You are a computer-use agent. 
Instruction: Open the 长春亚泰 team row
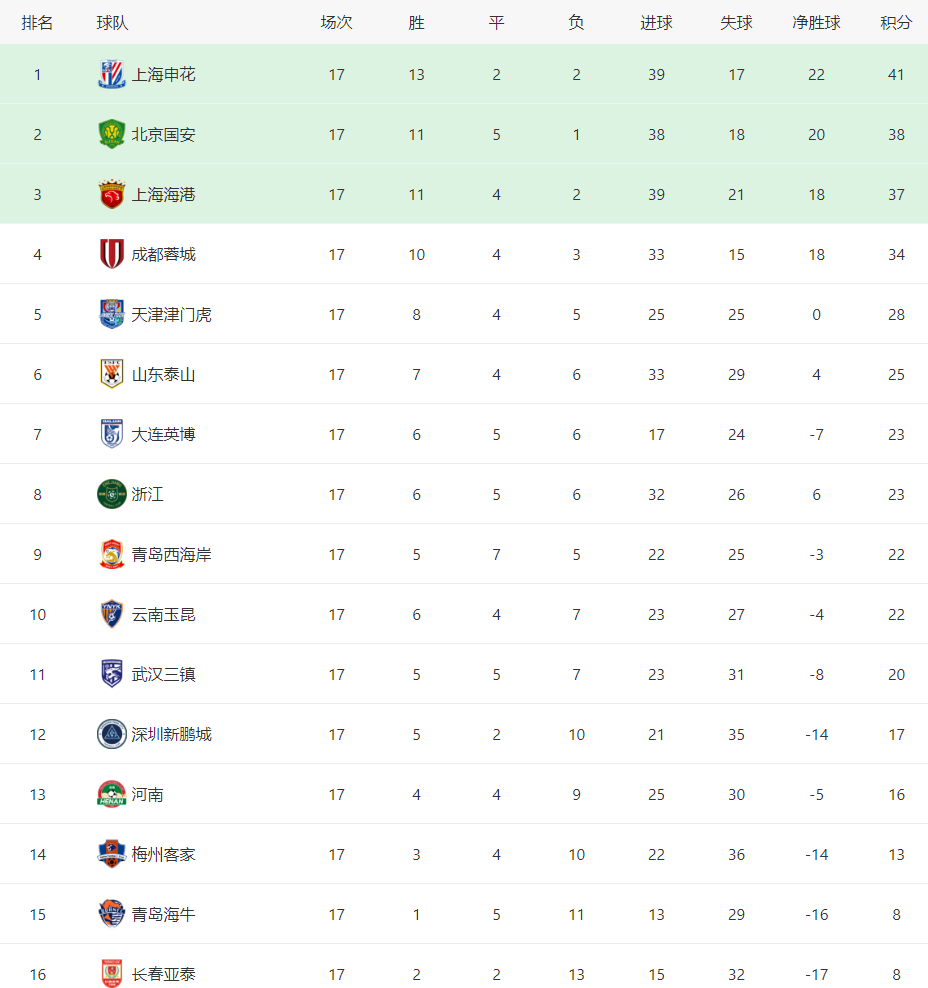464,967
